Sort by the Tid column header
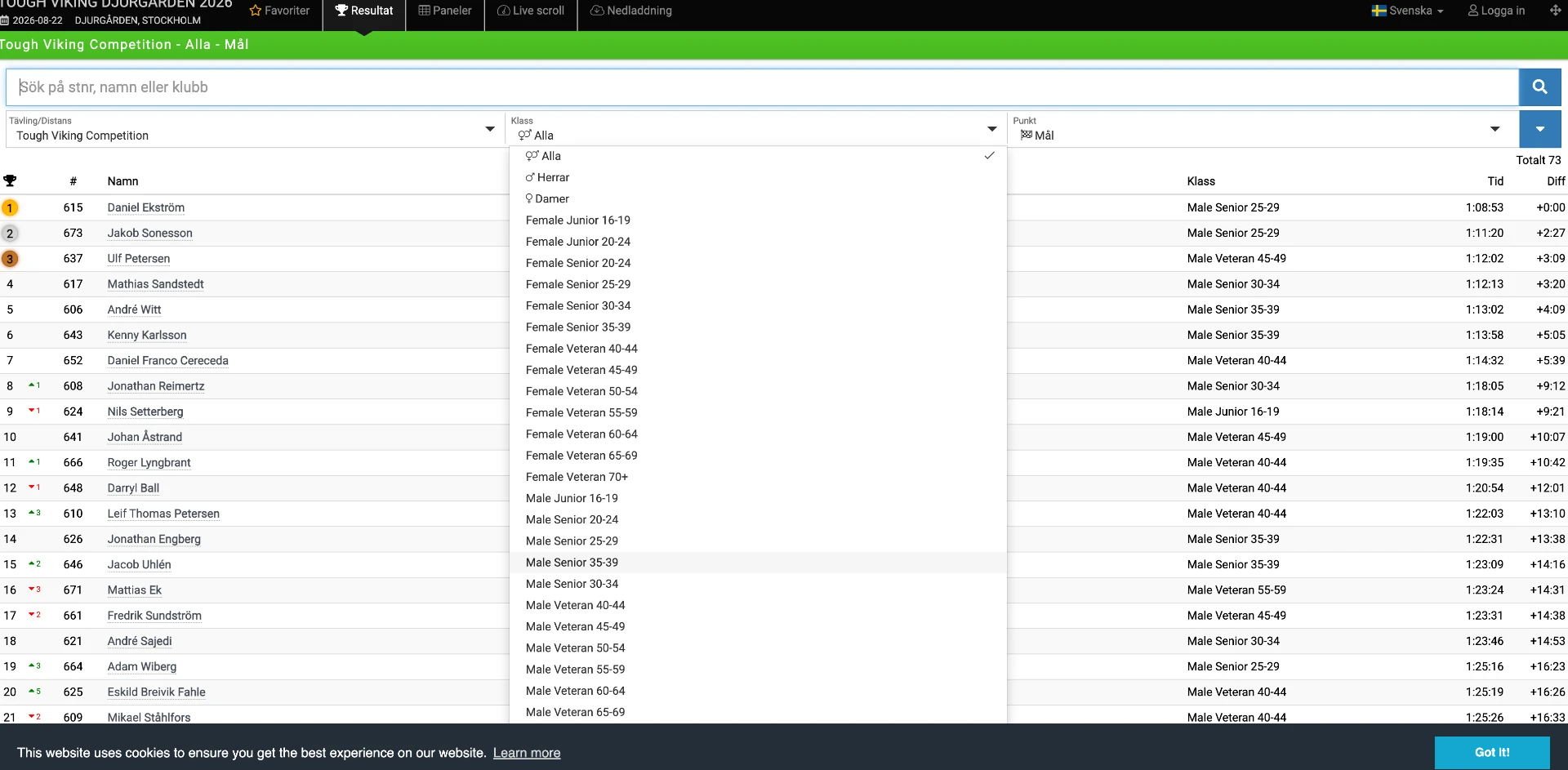Screen dimensions: 1568x770 point(1495,181)
